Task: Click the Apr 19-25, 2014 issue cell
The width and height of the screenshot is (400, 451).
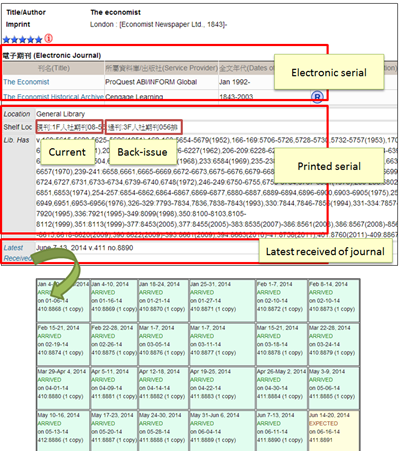Action: 222,388
